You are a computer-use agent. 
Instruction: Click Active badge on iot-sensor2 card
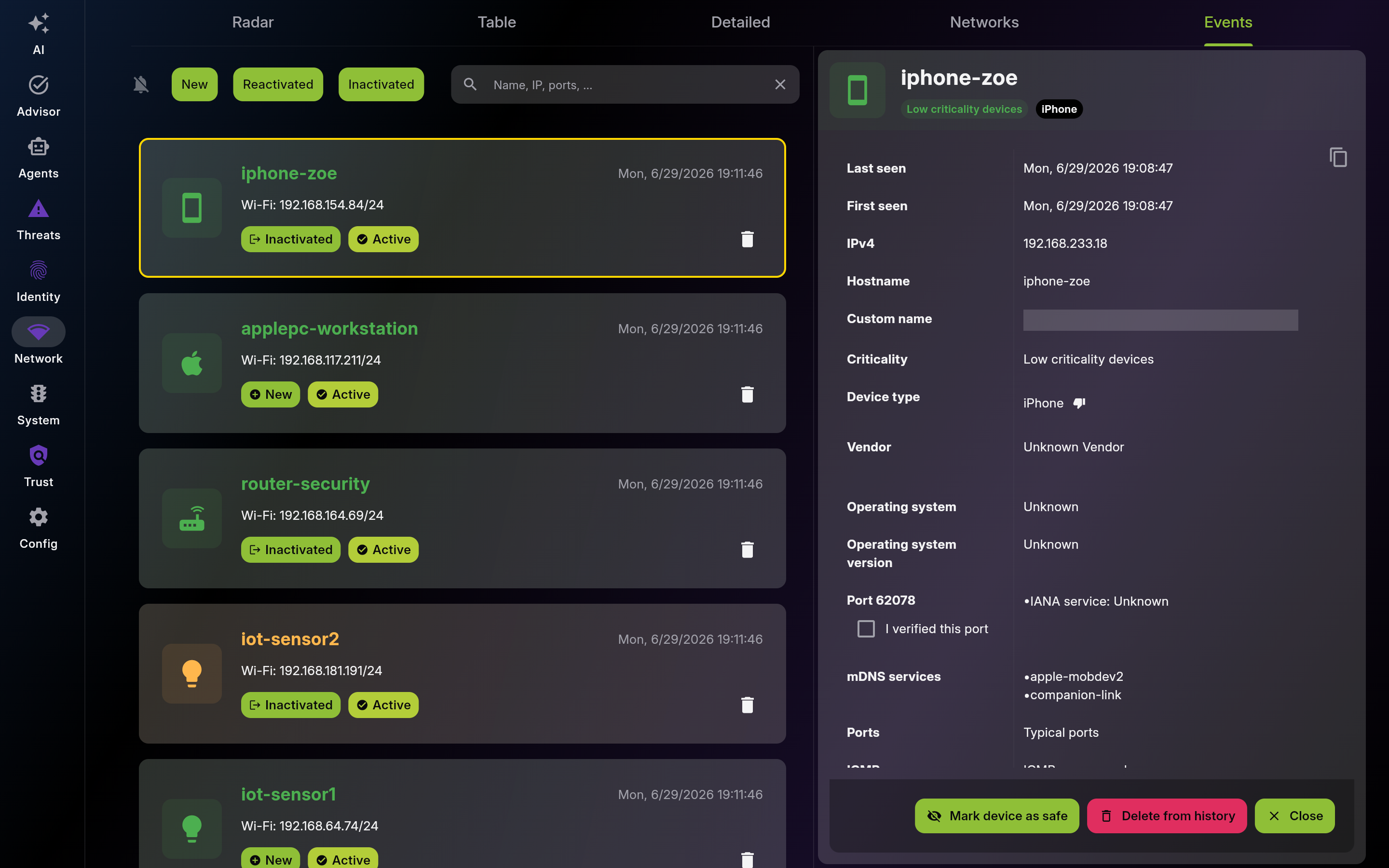coord(383,705)
